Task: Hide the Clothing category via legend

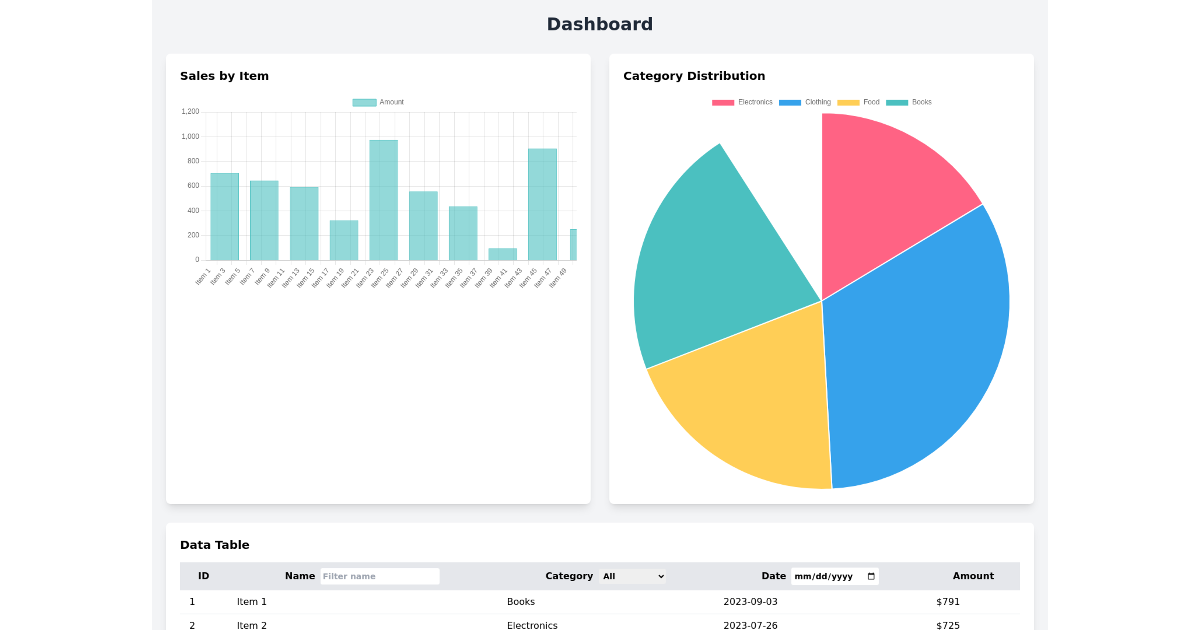Action: (x=805, y=102)
